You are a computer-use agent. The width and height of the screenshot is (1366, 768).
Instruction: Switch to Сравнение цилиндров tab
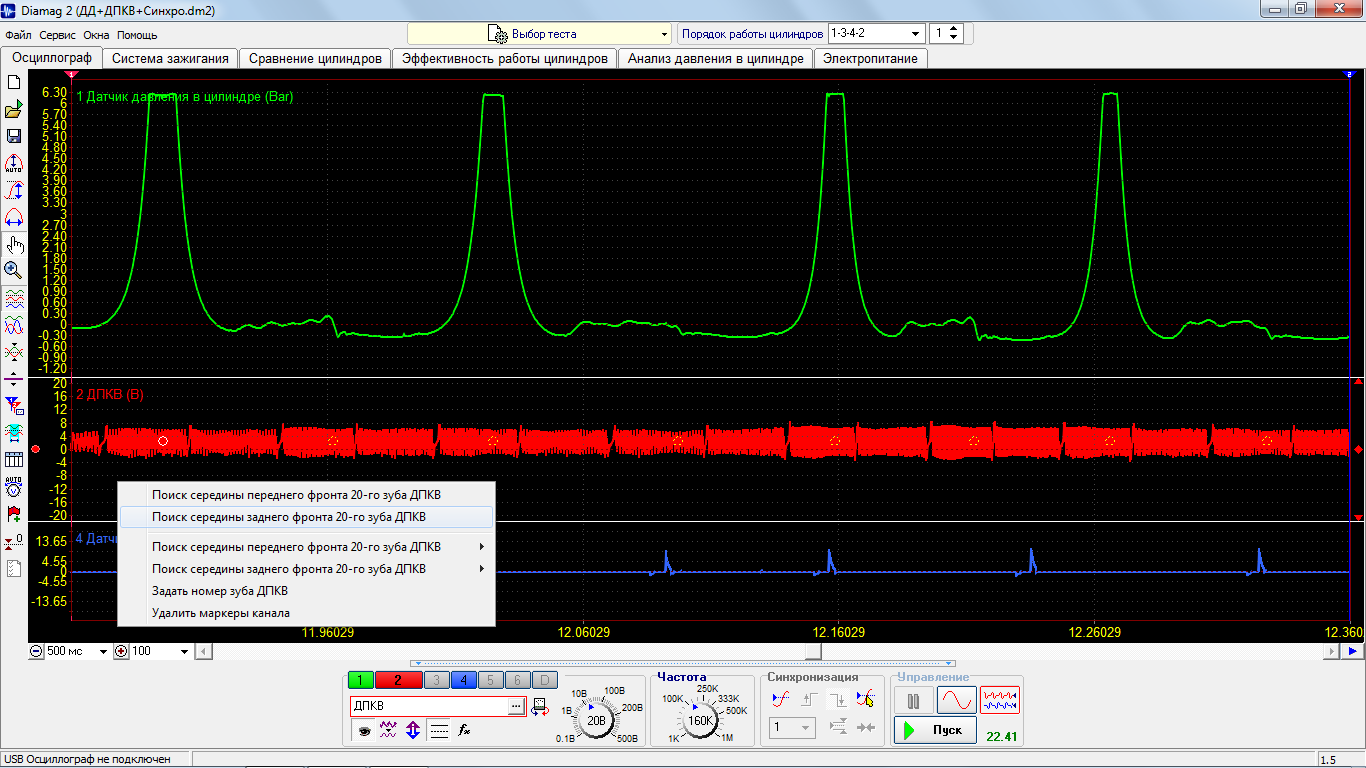click(315, 58)
